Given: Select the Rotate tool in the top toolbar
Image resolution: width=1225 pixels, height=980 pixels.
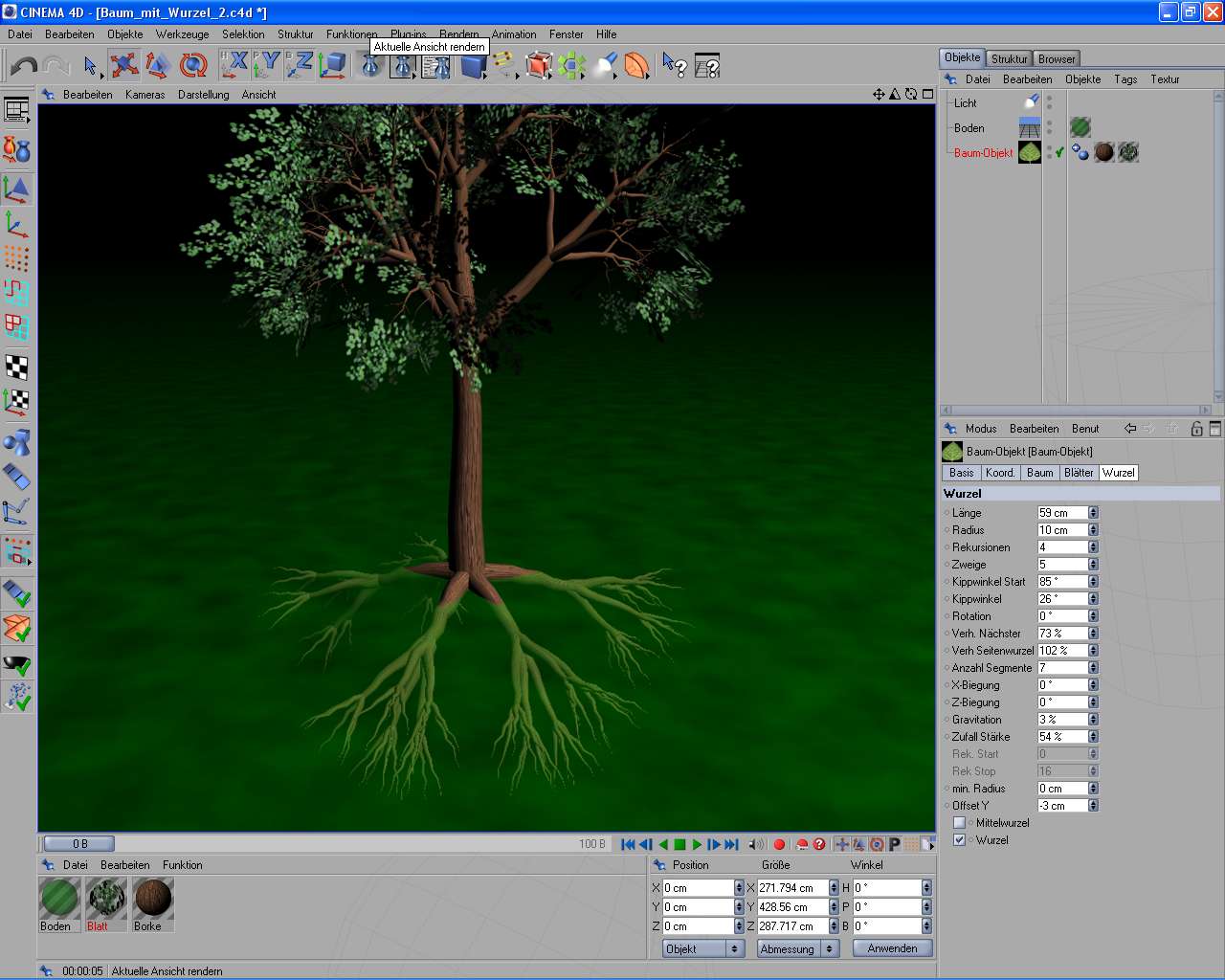Looking at the screenshot, I should coord(192,65).
